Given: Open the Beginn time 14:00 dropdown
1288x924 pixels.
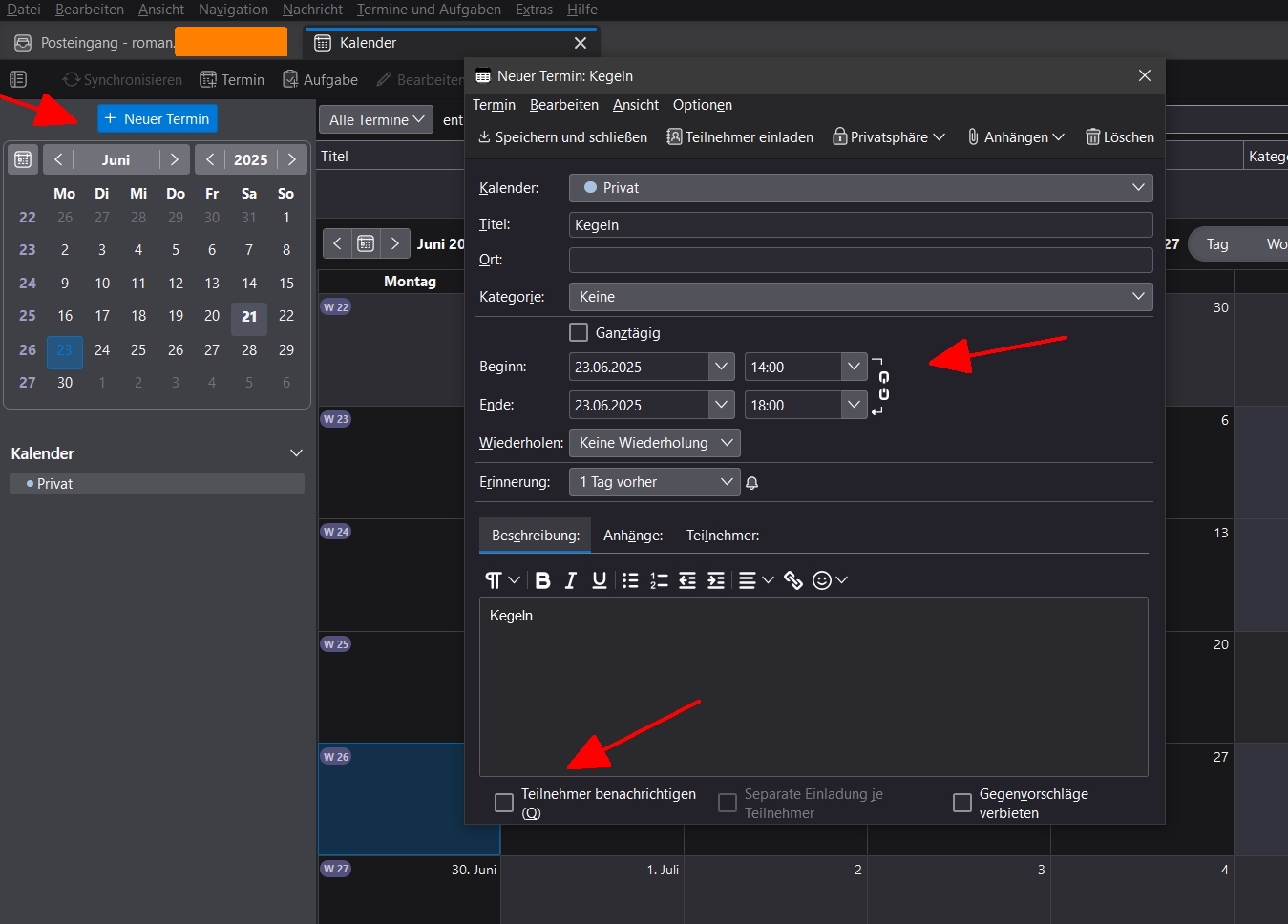Looking at the screenshot, I should 854,367.
